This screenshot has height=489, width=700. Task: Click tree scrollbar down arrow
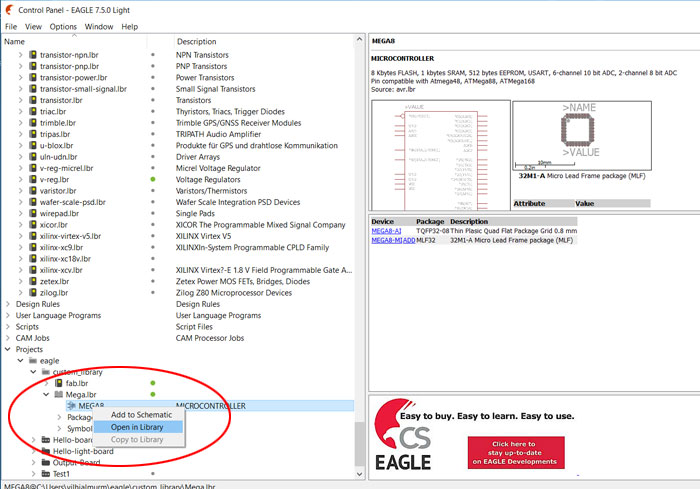(359, 474)
